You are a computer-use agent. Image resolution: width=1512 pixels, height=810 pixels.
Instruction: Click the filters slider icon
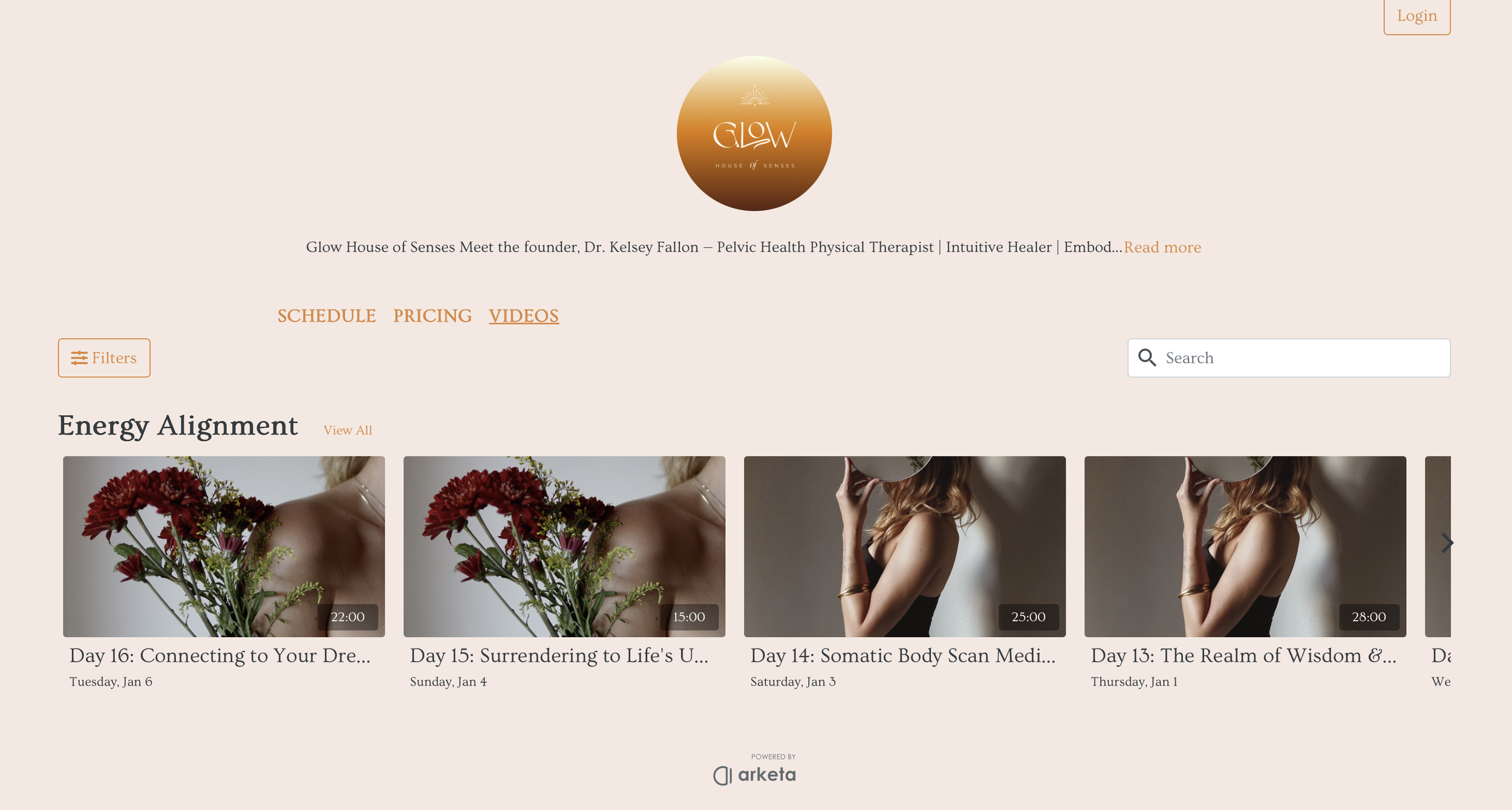[79, 358]
